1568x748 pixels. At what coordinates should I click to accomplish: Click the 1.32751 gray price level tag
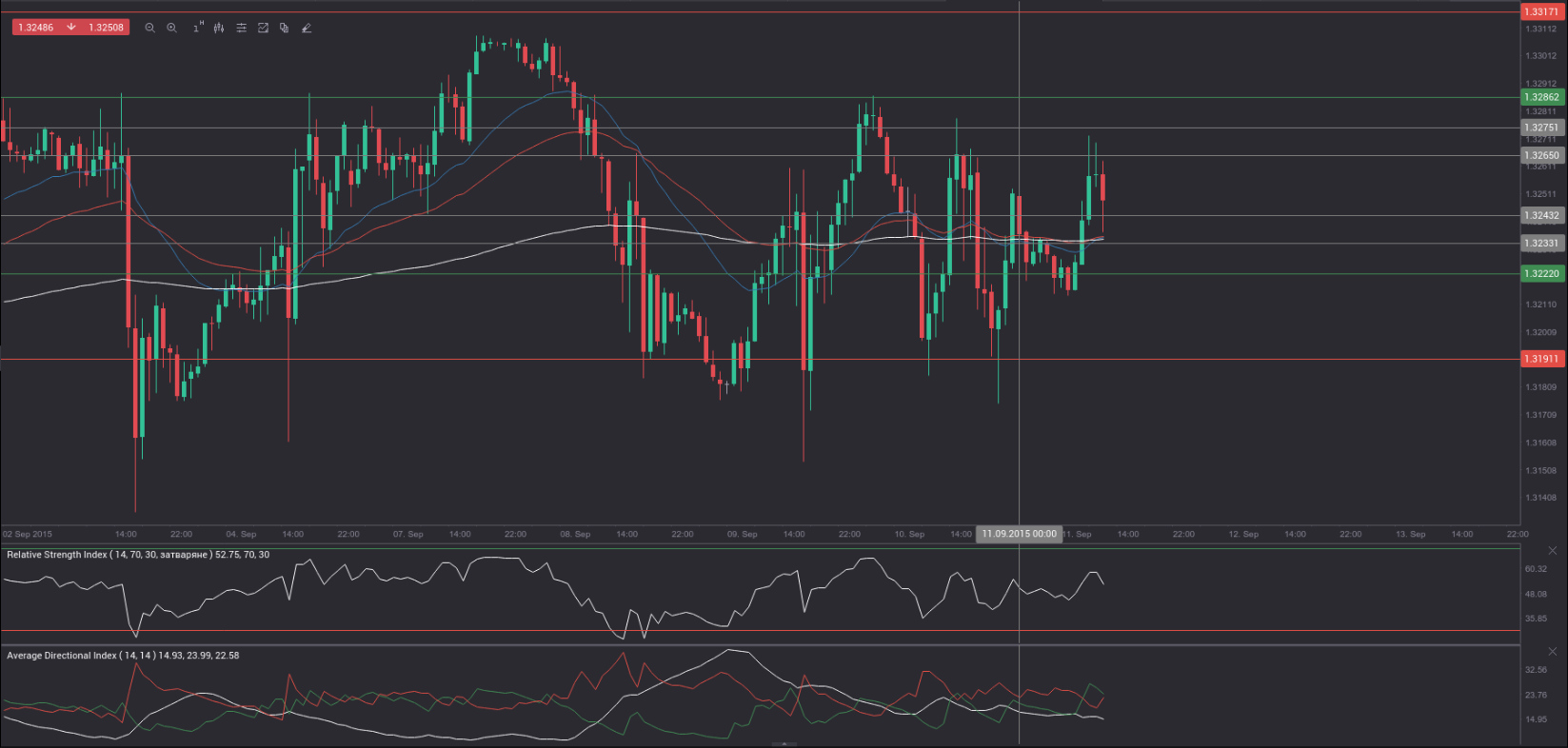(1540, 128)
